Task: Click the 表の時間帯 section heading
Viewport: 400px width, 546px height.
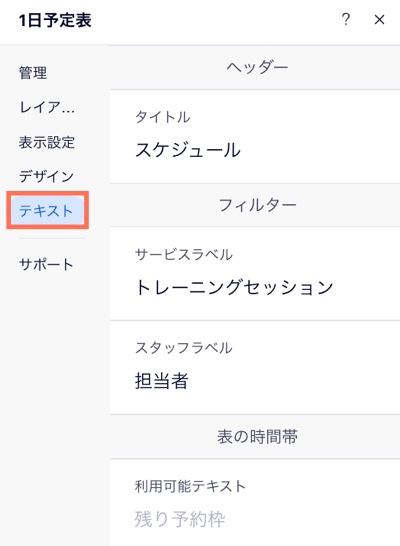Action: pos(257,436)
